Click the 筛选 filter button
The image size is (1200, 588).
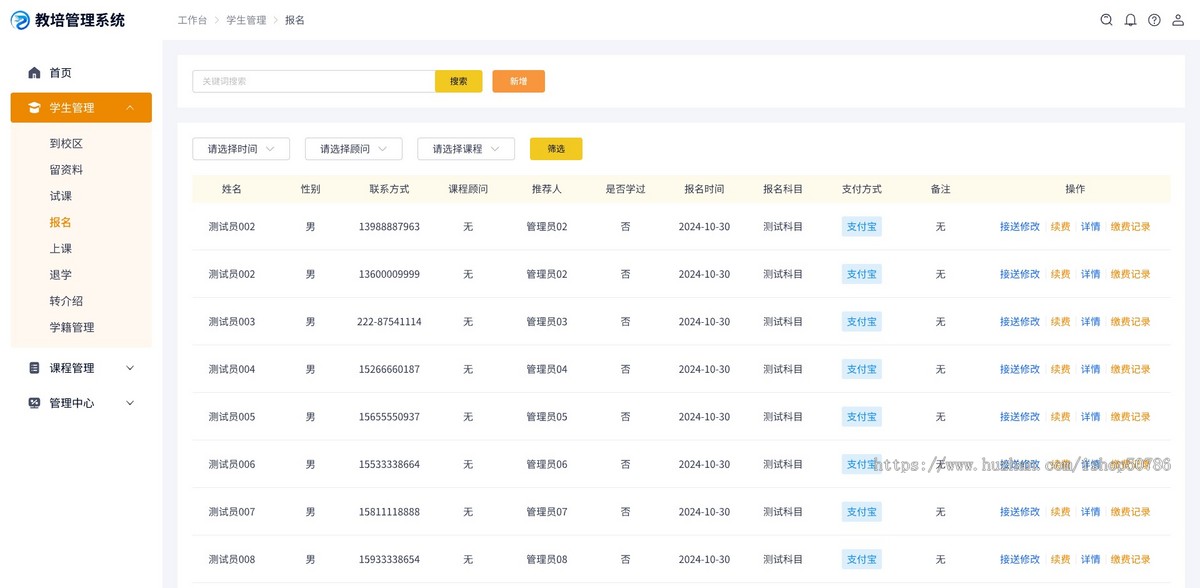556,149
